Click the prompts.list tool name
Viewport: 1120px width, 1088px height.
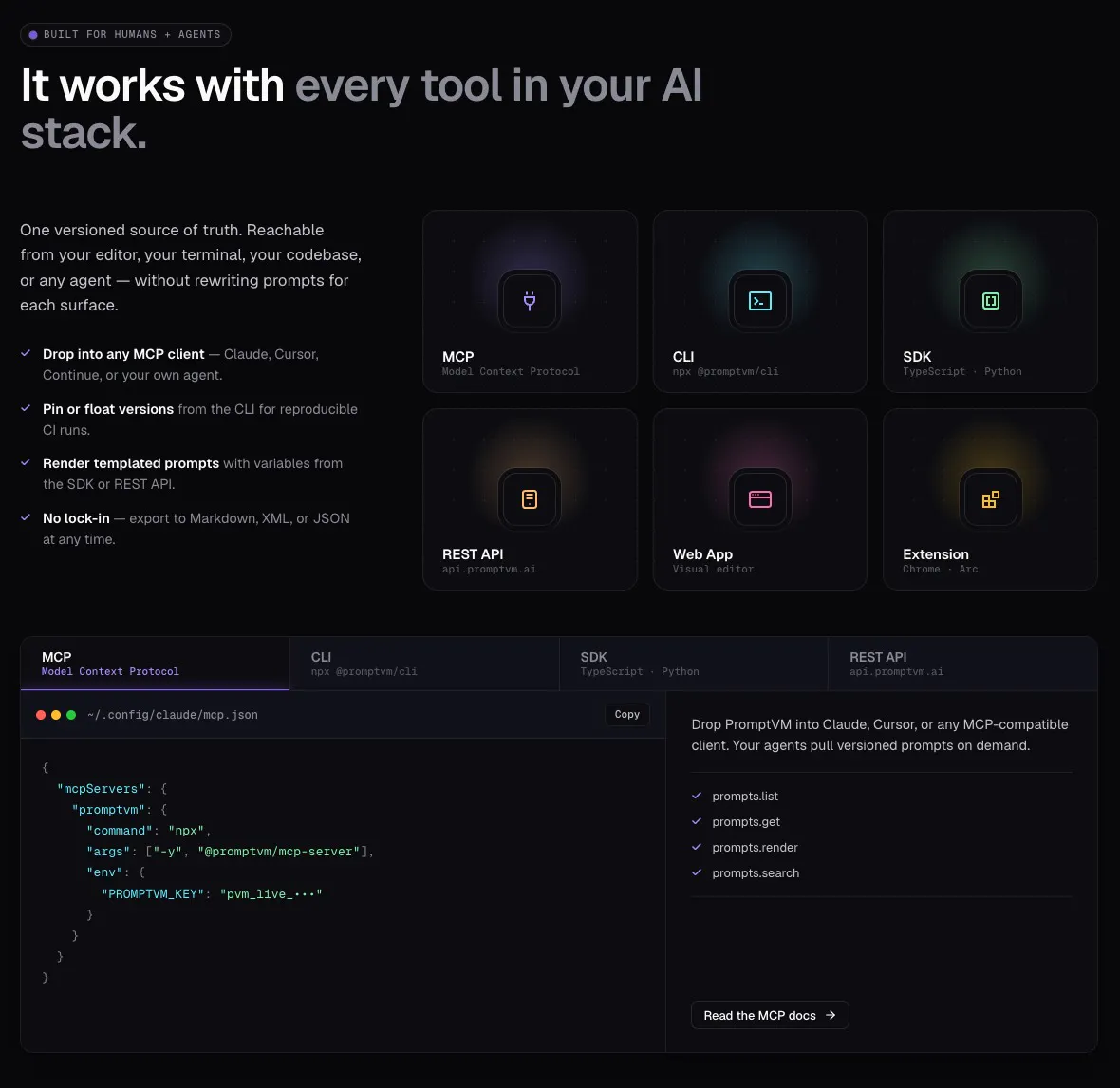click(x=745, y=796)
